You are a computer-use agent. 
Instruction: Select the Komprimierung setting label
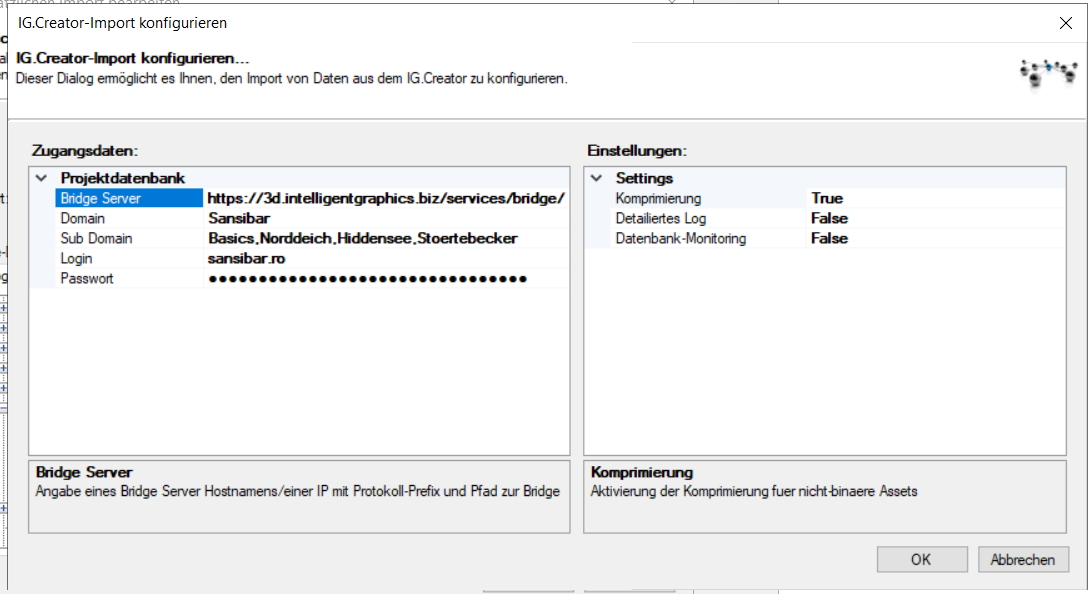click(x=658, y=198)
